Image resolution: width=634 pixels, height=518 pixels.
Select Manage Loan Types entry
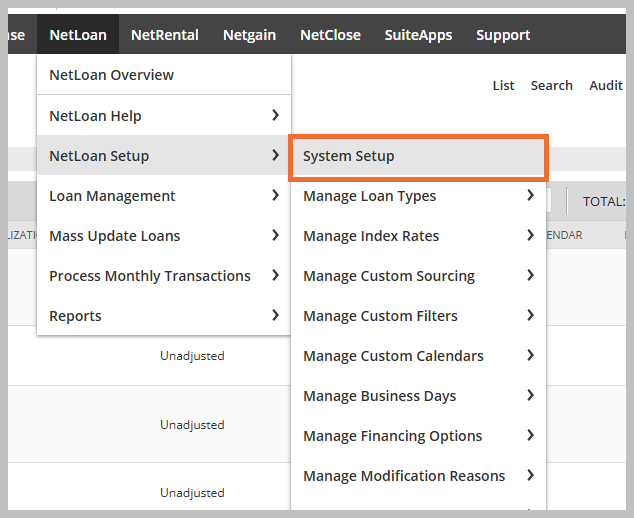(x=418, y=196)
